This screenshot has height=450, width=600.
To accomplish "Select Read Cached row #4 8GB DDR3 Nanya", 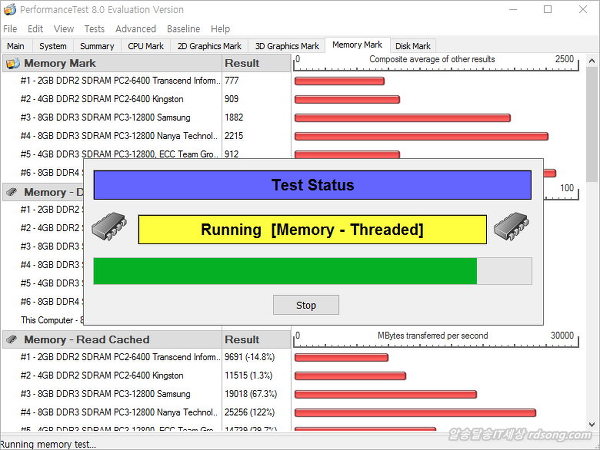I will (119, 412).
